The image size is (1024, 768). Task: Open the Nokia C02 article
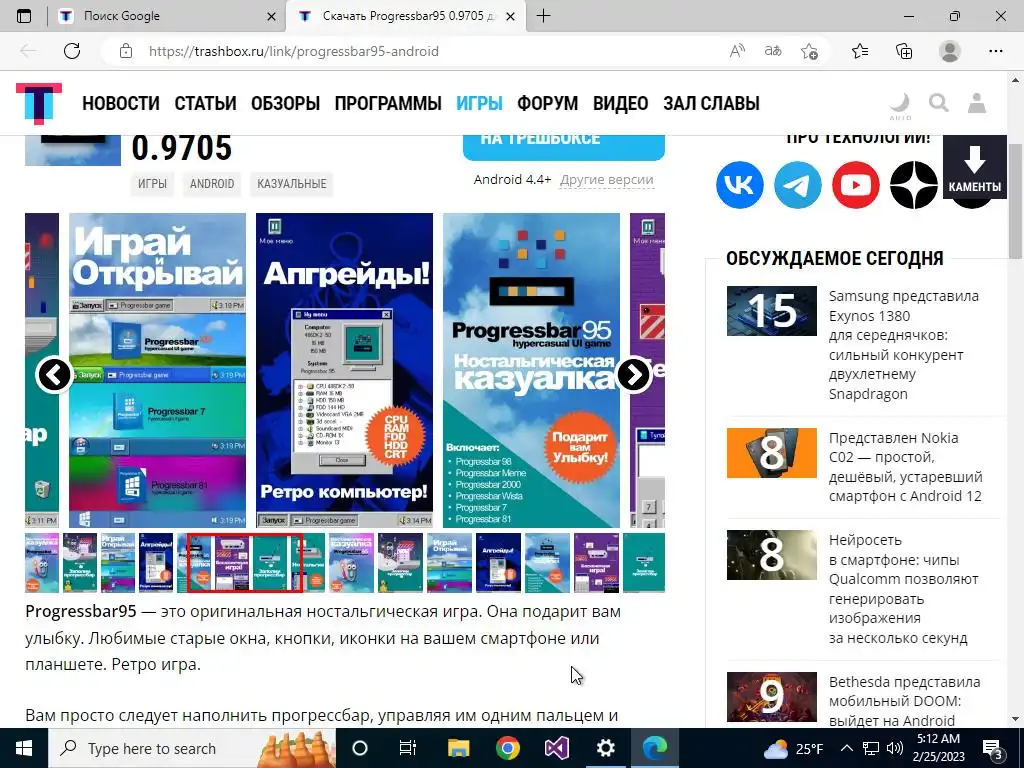coord(905,467)
